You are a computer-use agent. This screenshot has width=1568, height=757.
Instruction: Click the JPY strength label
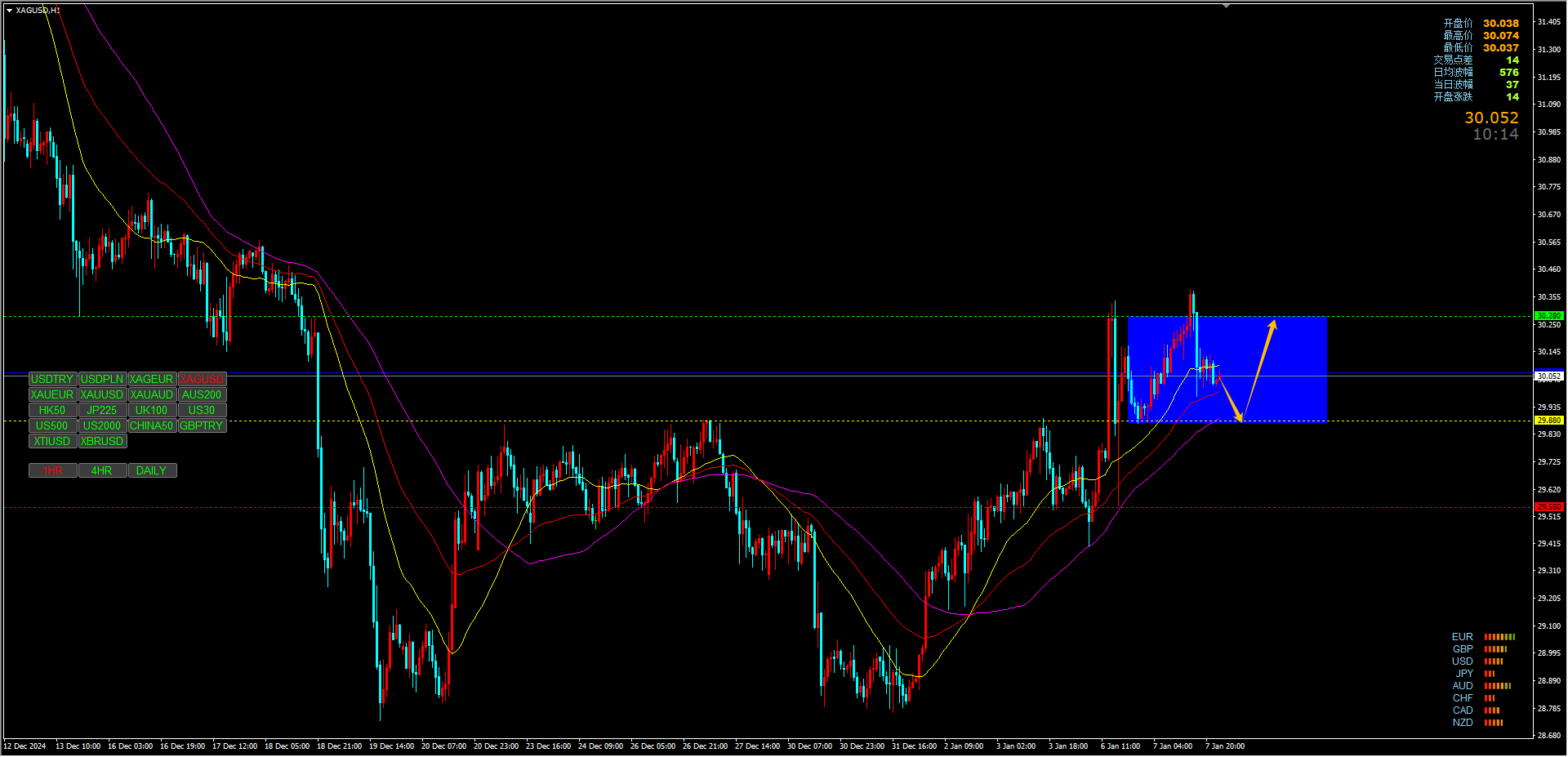point(1464,674)
